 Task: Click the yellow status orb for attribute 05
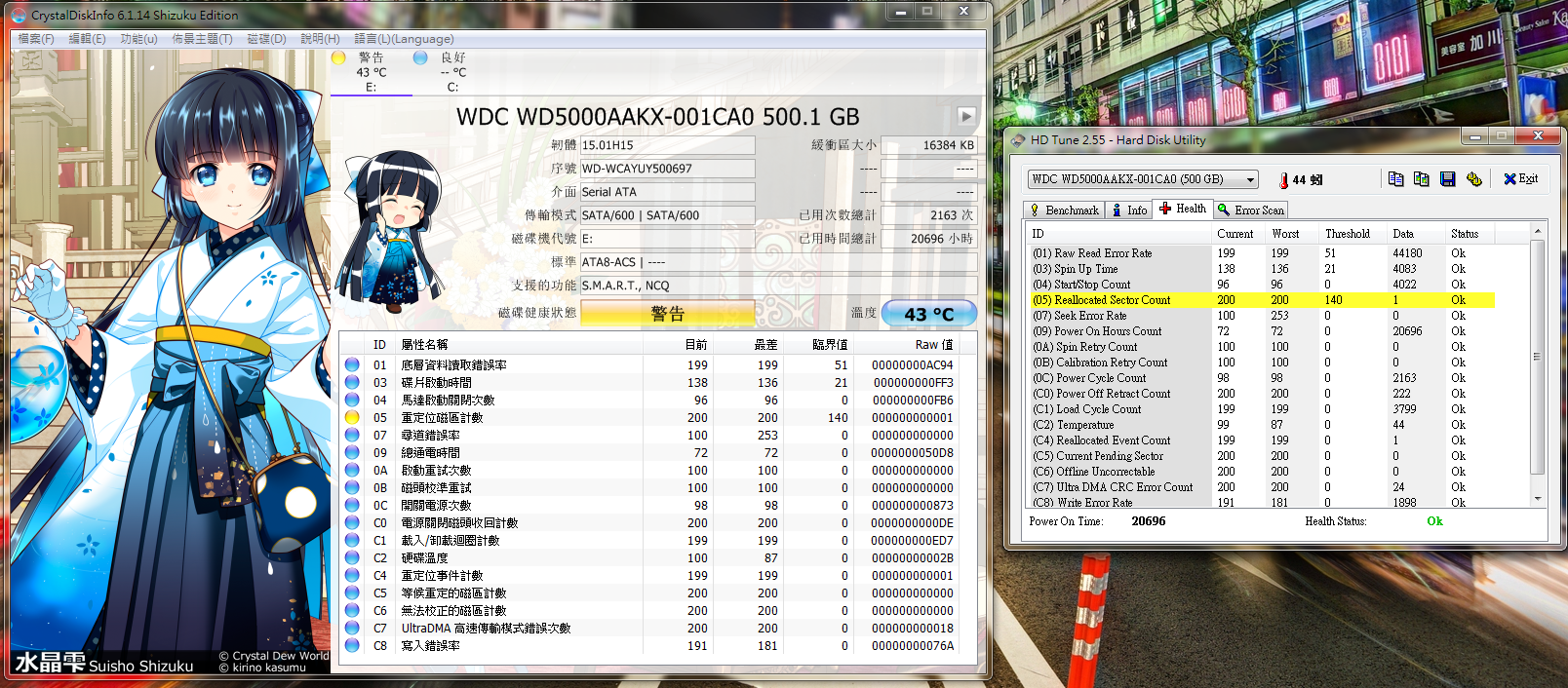point(352,417)
